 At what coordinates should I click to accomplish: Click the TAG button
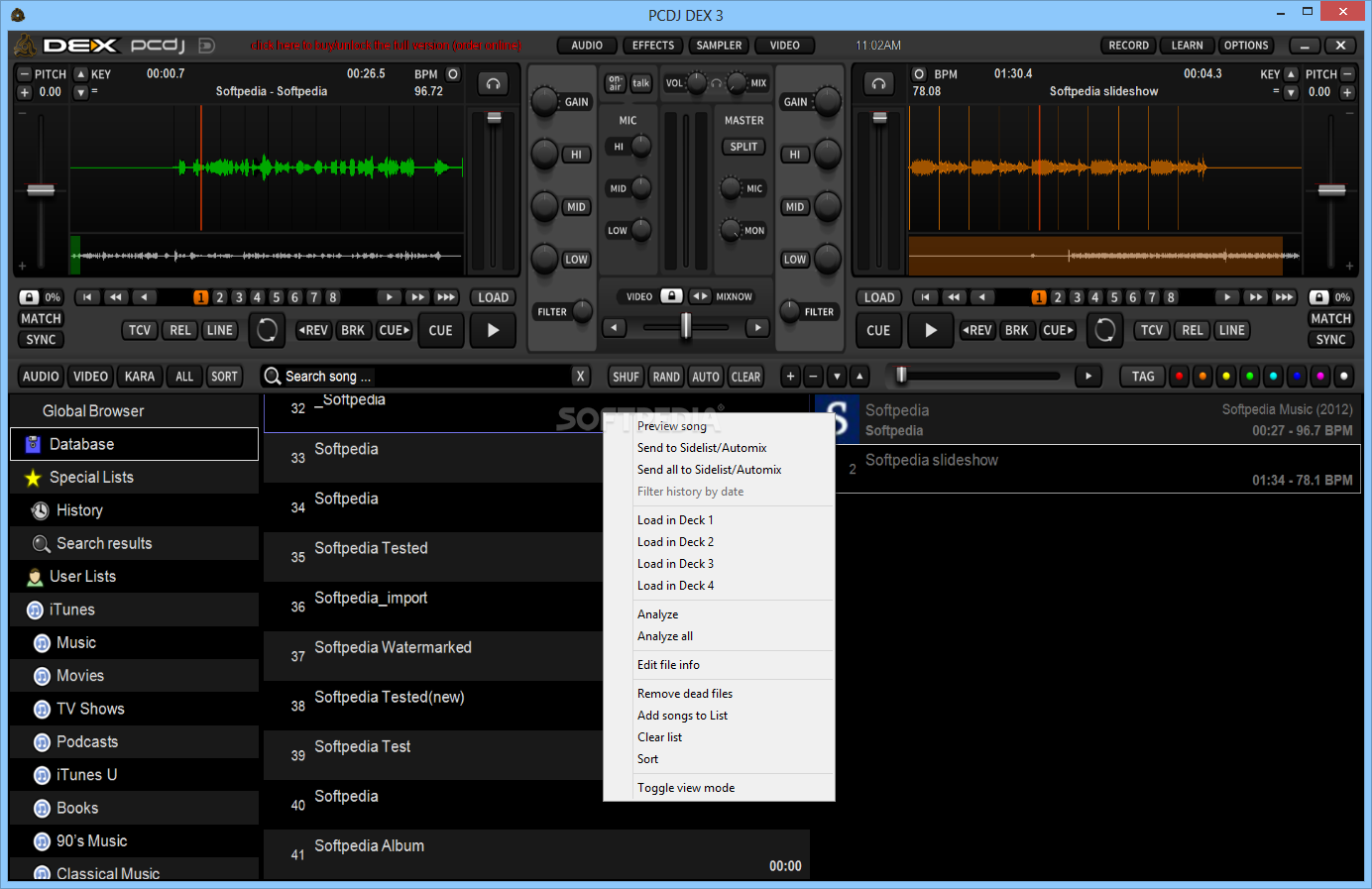click(1143, 377)
